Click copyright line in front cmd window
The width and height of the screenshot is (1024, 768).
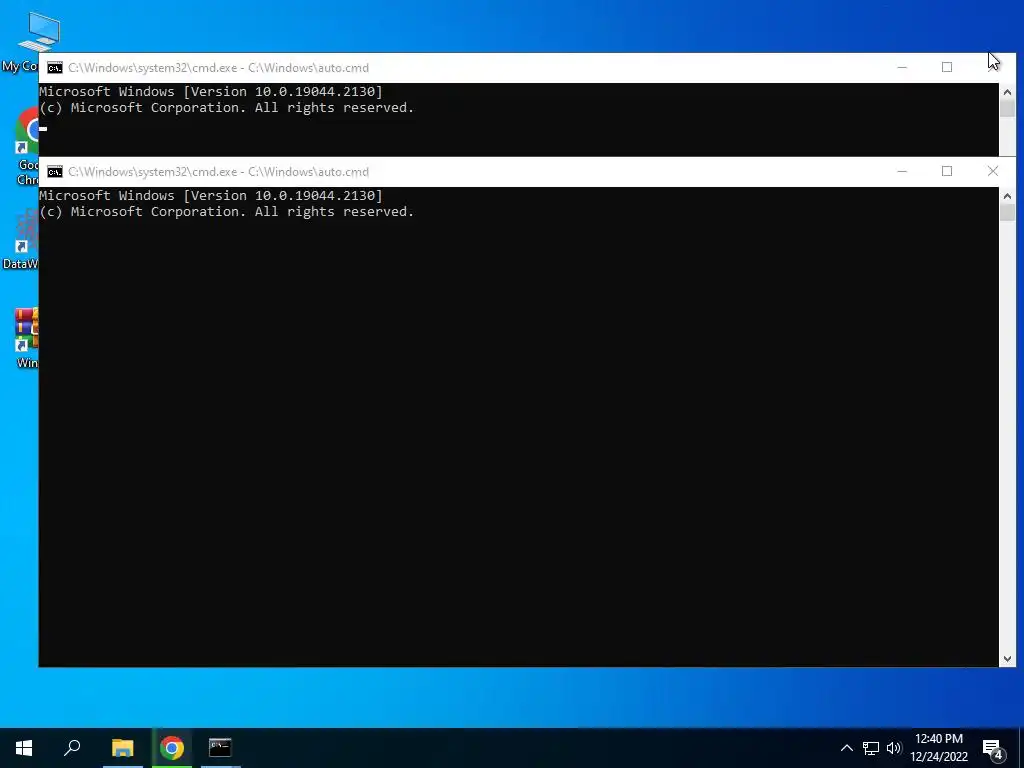(227, 212)
